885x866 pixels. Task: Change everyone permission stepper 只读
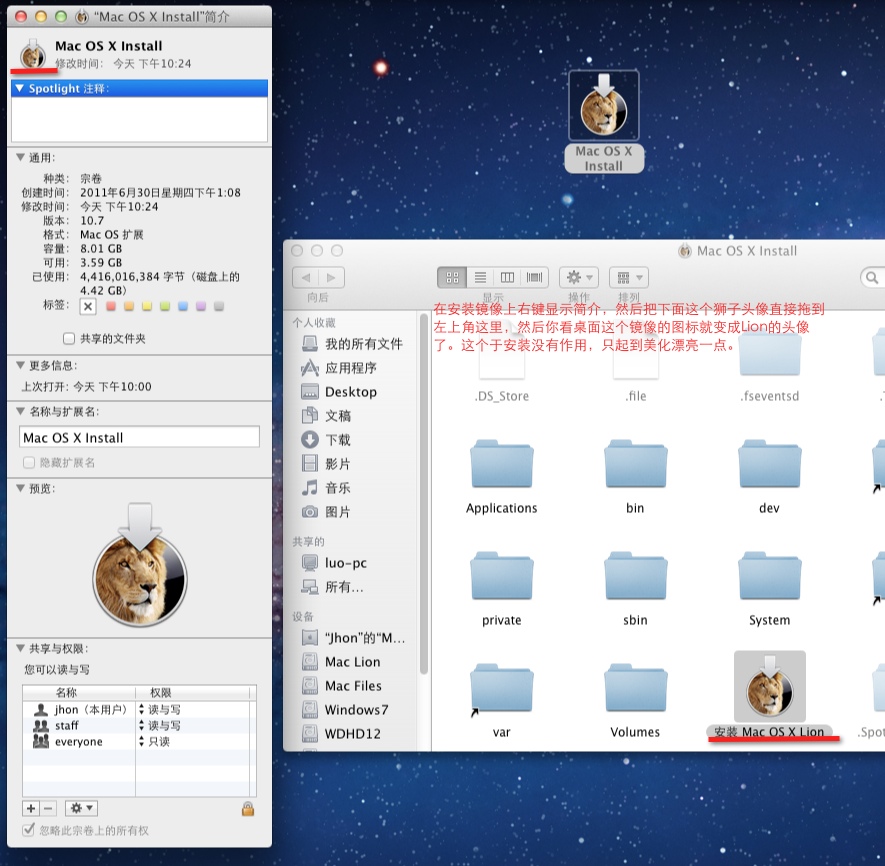[142, 741]
